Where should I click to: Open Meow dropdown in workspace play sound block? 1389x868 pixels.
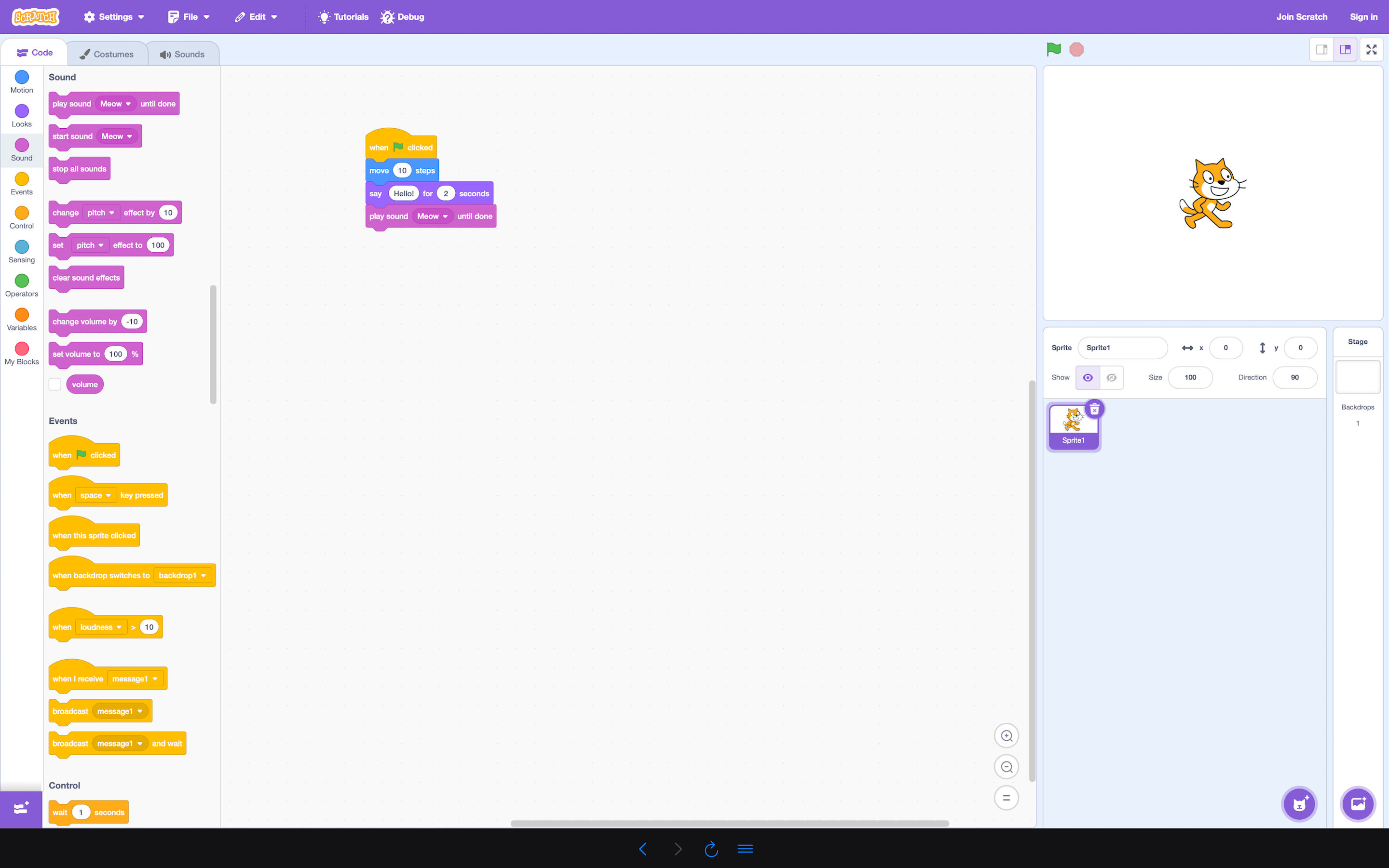point(432,216)
